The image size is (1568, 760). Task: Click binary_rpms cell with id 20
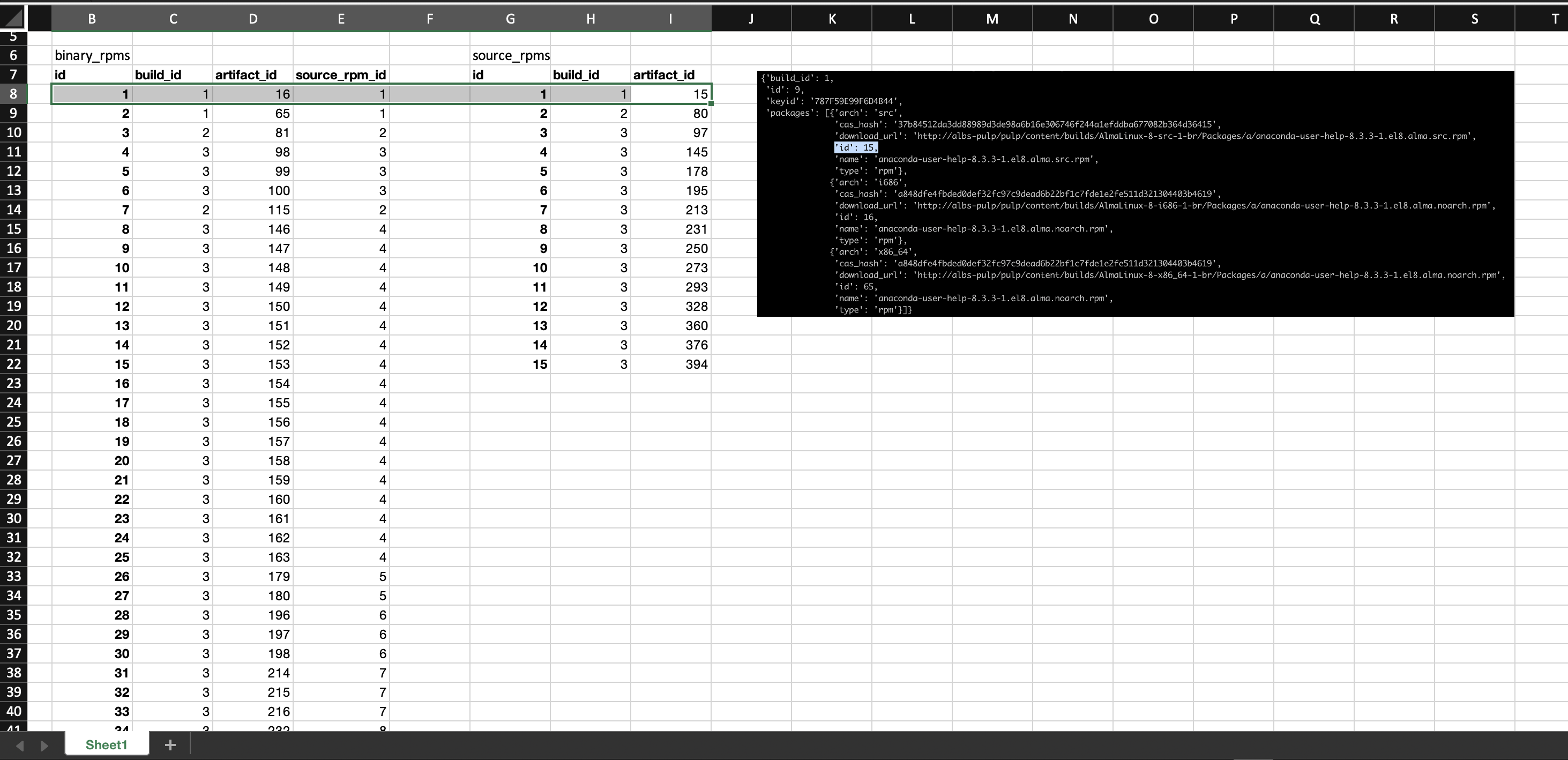(92, 461)
